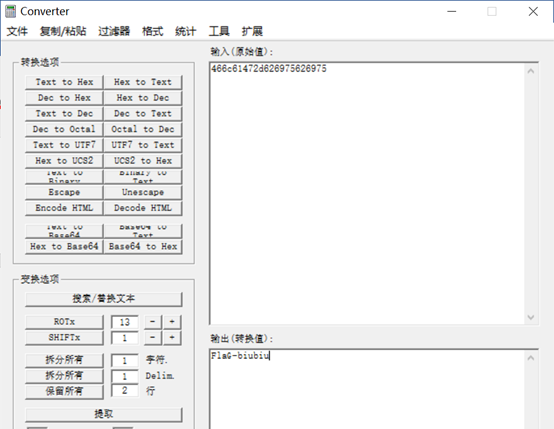This screenshot has width=554, height=429.
Task: Click the input area scroll down arrow
Action: click(x=531, y=317)
